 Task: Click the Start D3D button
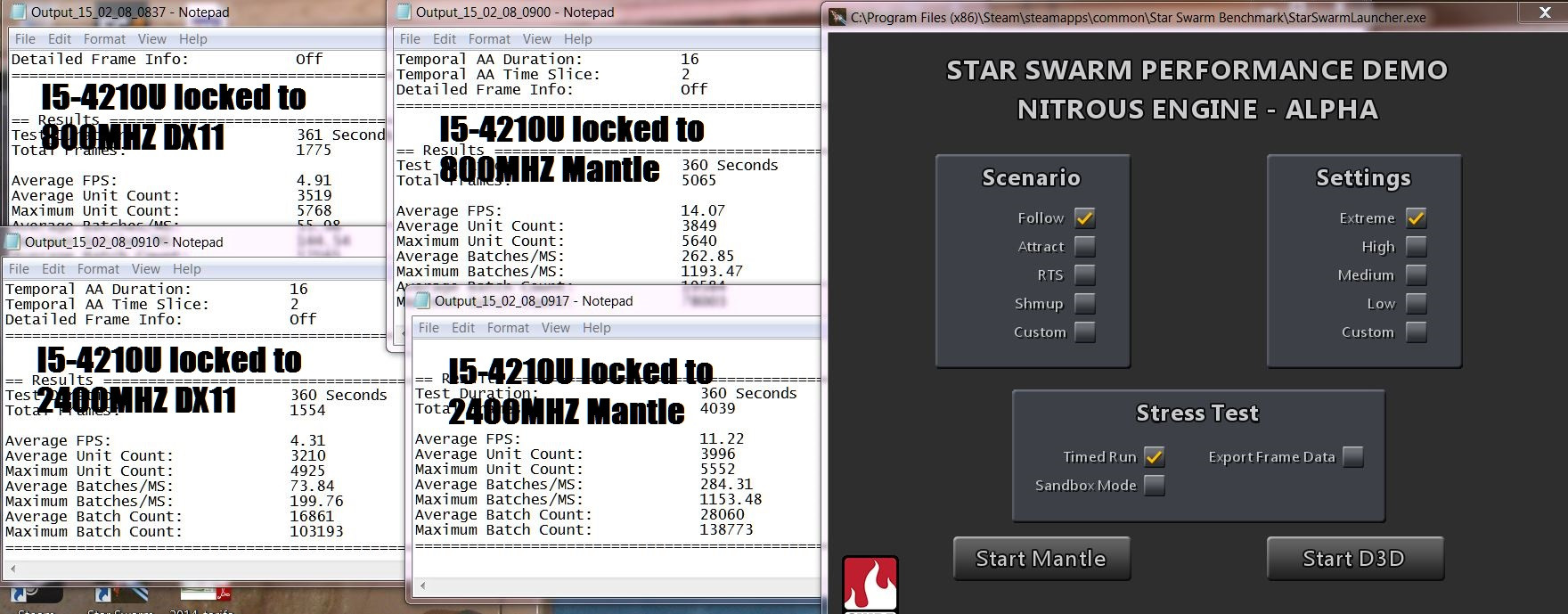point(1354,559)
